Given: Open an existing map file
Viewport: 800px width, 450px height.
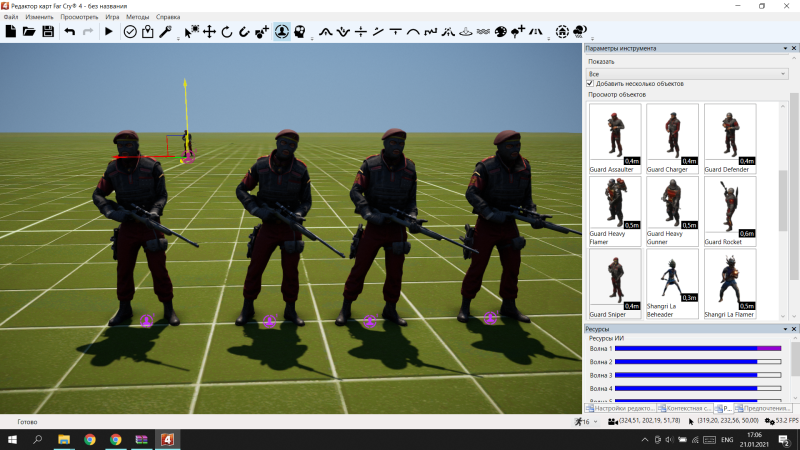Looking at the screenshot, I should pyautogui.click(x=29, y=32).
